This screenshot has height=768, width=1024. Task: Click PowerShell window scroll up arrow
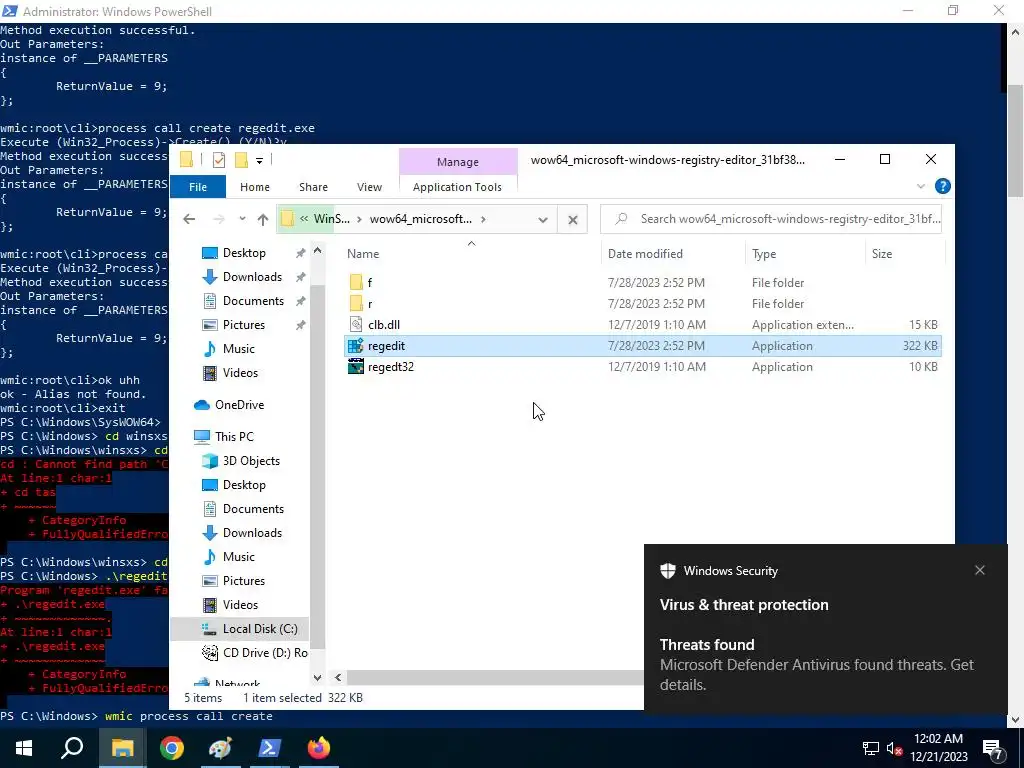point(1016,31)
